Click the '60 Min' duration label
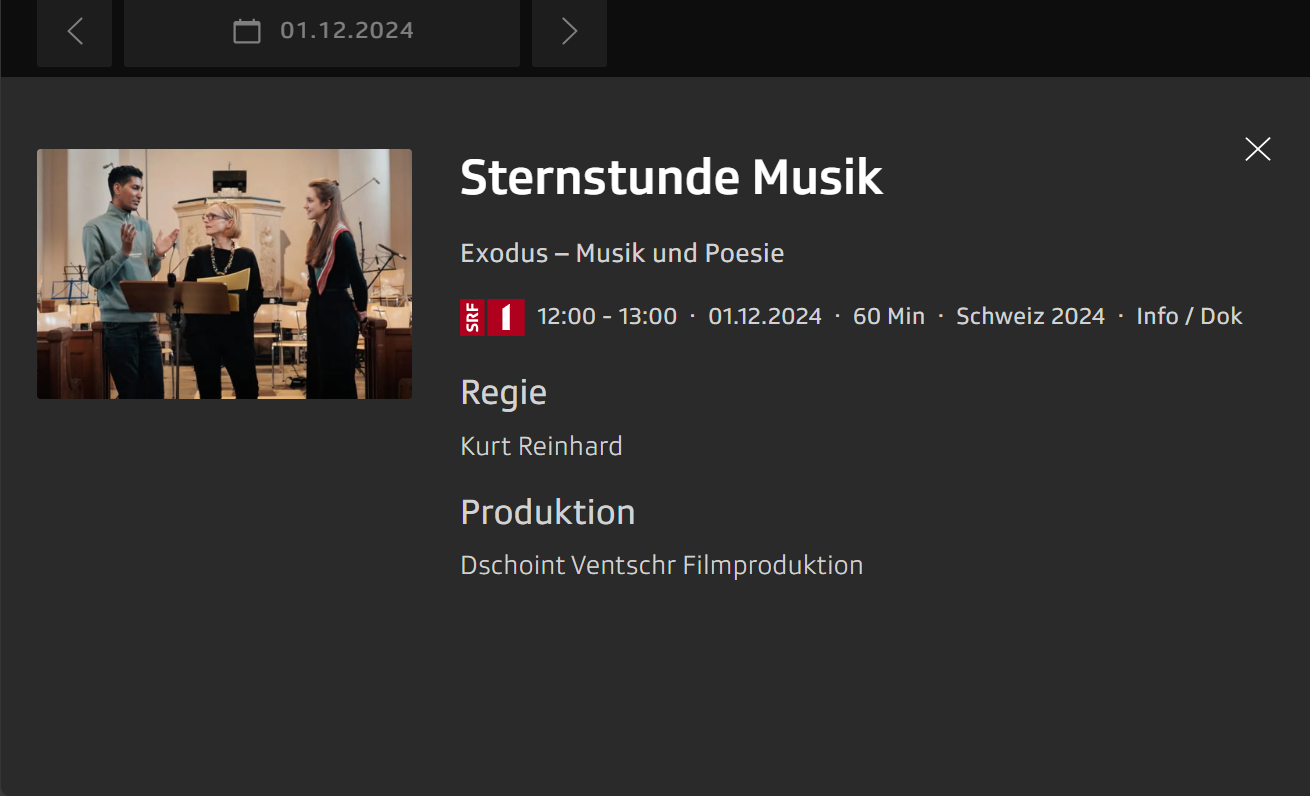Image resolution: width=1310 pixels, height=796 pixels. coord(888,316)
